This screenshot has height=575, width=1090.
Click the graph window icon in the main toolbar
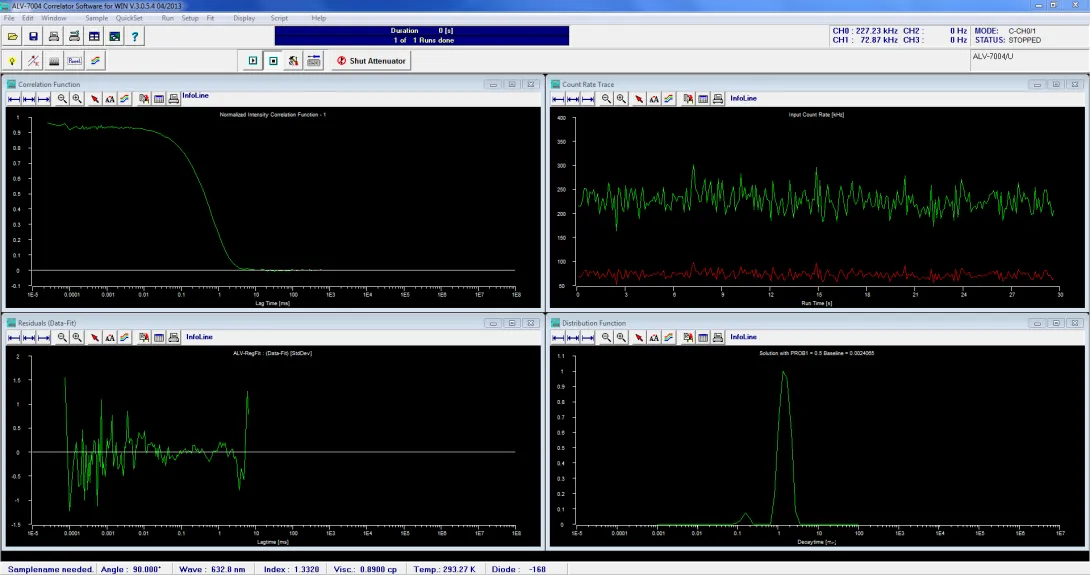[114, 36]
